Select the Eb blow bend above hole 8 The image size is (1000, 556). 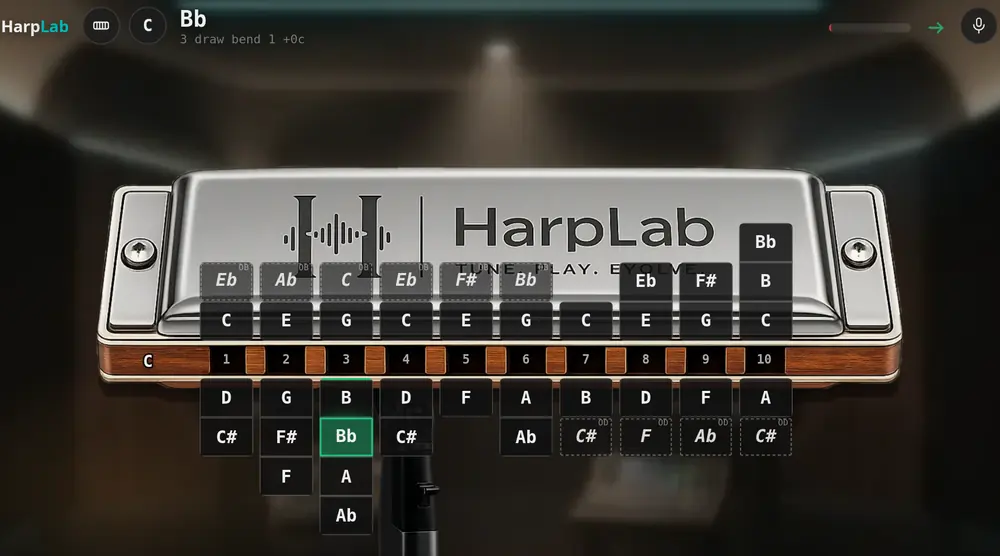point(645,281)
